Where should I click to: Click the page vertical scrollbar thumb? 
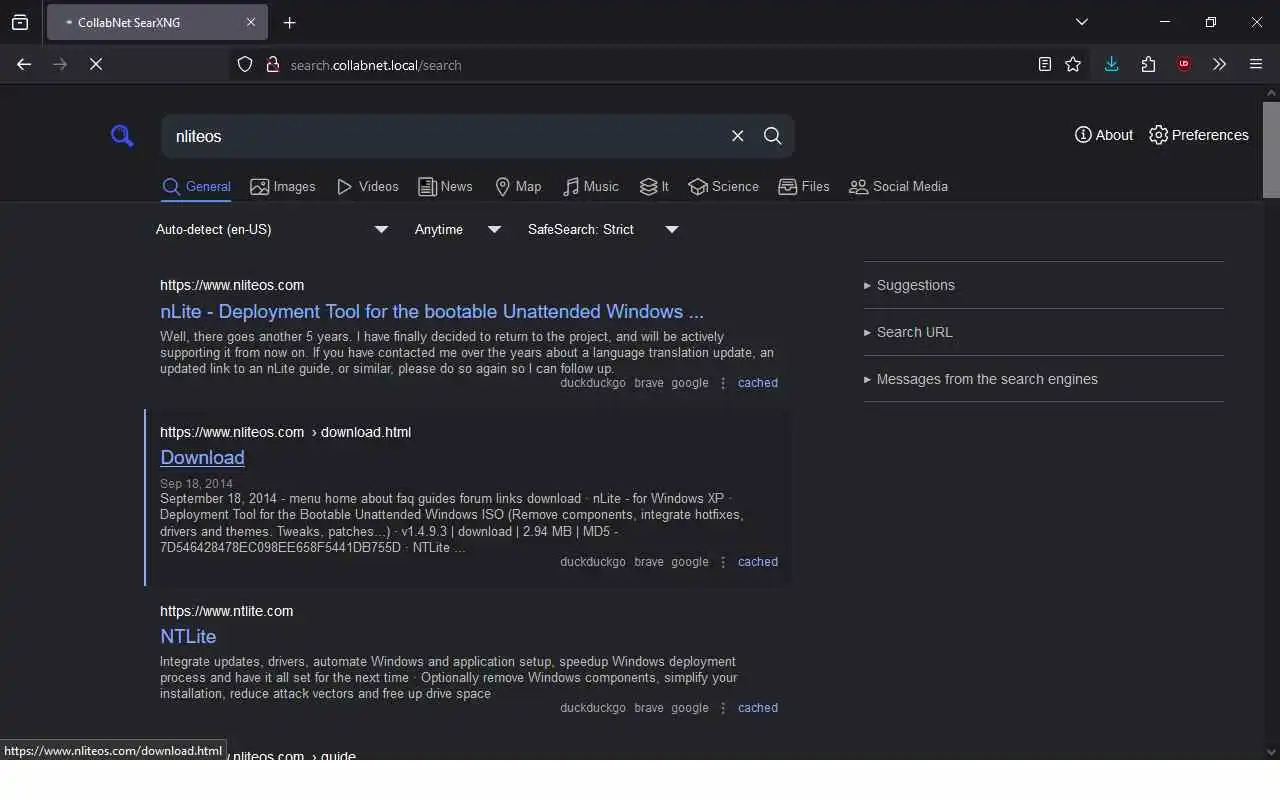click(x=1271, y=149)
